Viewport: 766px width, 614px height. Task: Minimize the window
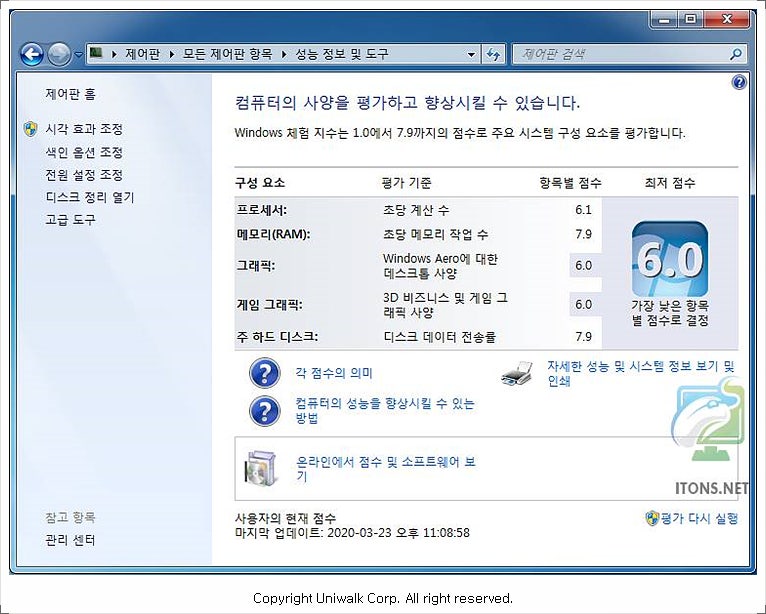point(664,20)
